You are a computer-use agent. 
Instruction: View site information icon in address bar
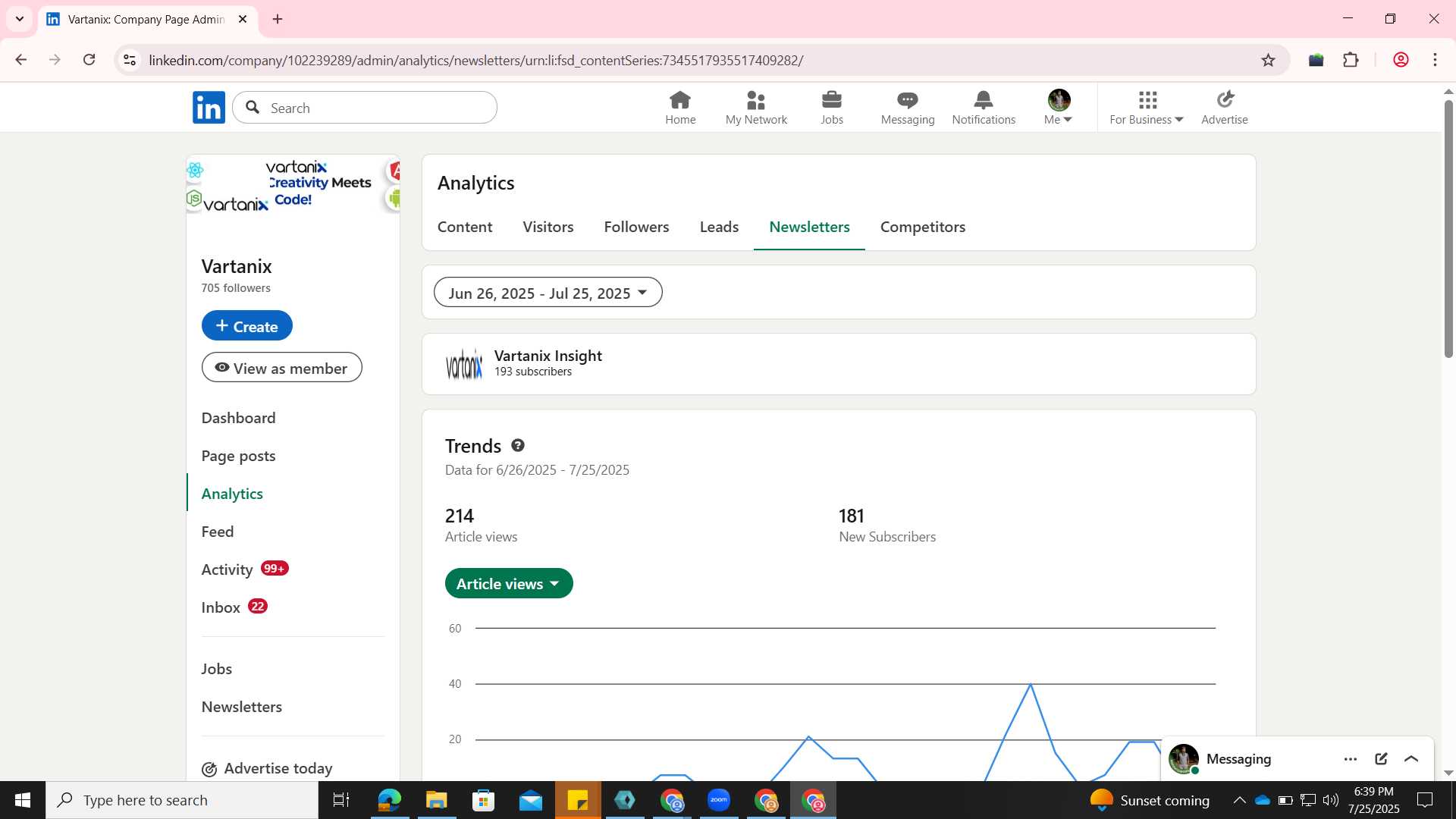coord(130,60)
